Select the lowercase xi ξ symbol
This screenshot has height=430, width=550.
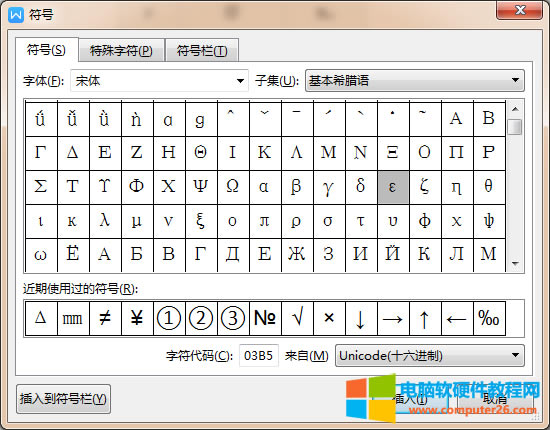pos(201,221)
